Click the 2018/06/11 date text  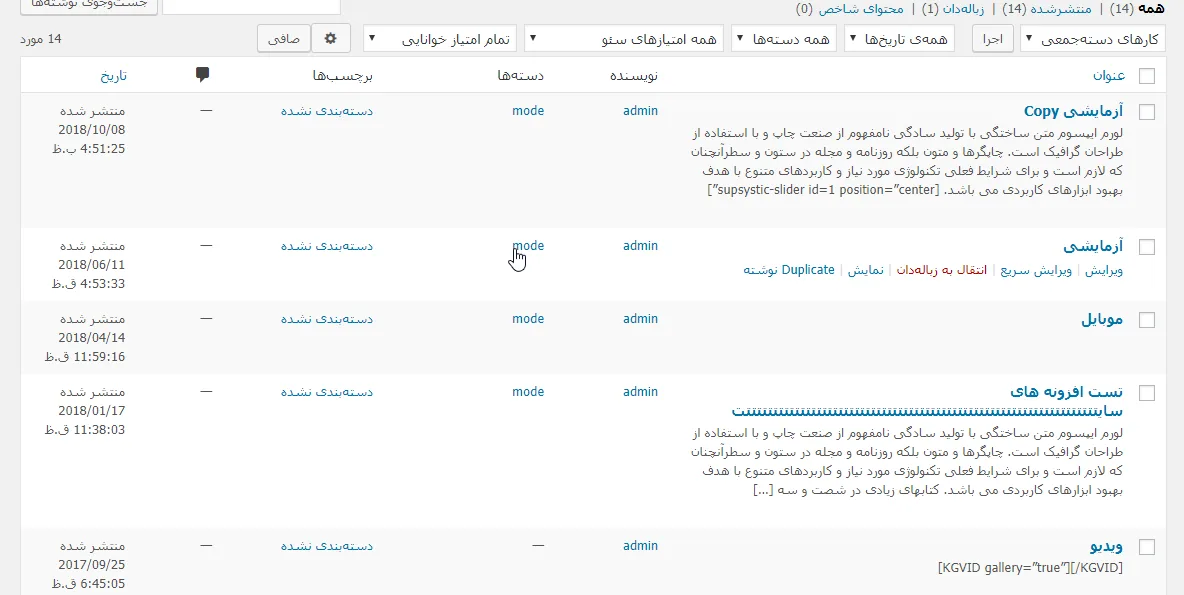click(x=91, y=265)
